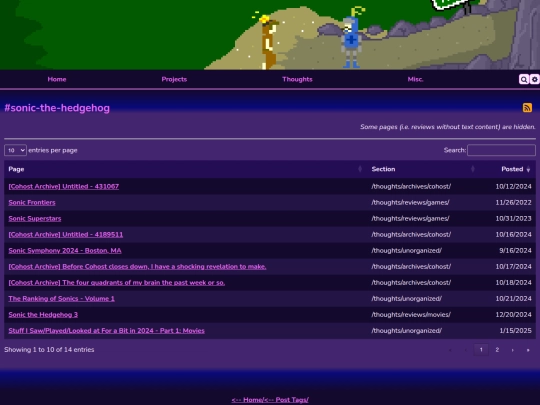Open the Sonic Superstars review
This screenshot has height=405, width=540.
[35, 218]
